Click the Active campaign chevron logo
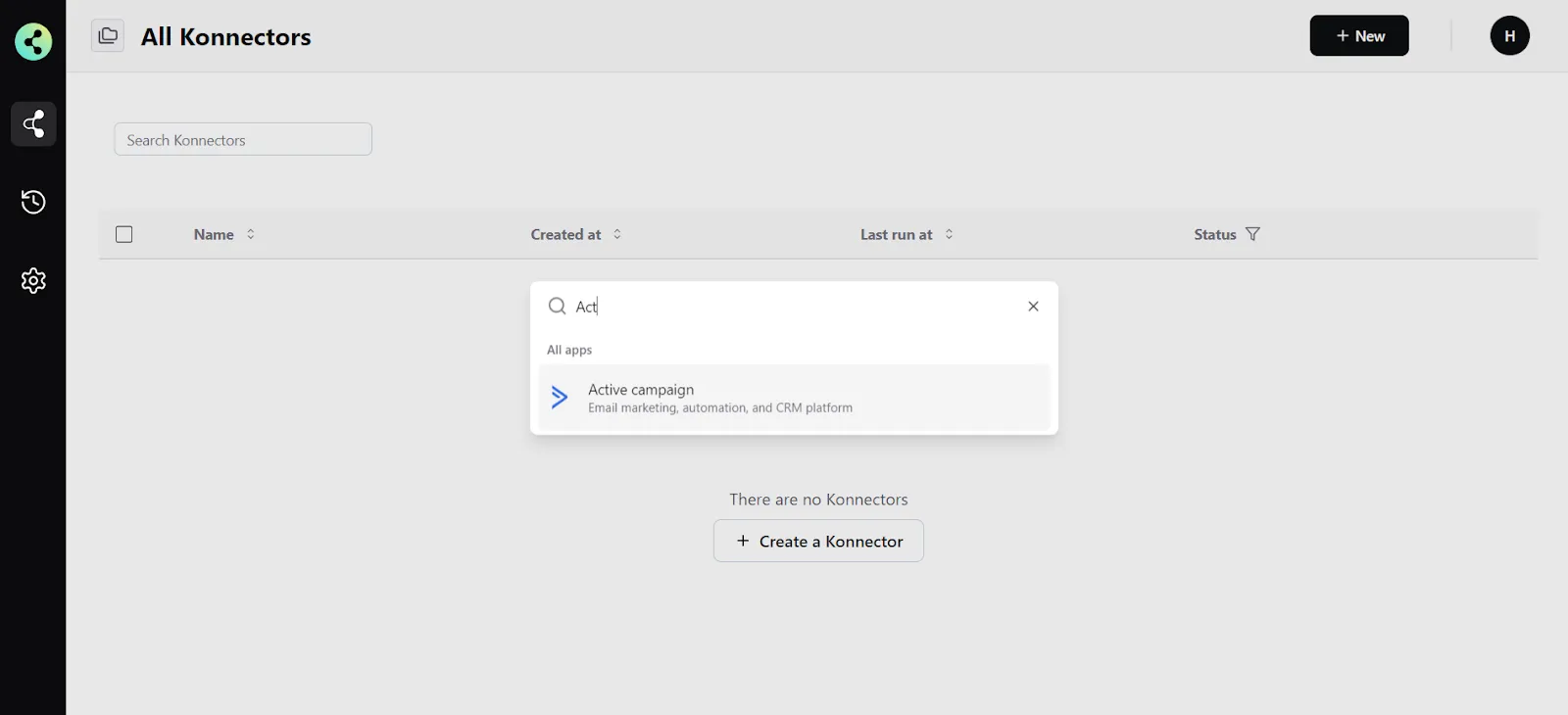The width and height of the screenshot is (1568, 715). [560, 397]
